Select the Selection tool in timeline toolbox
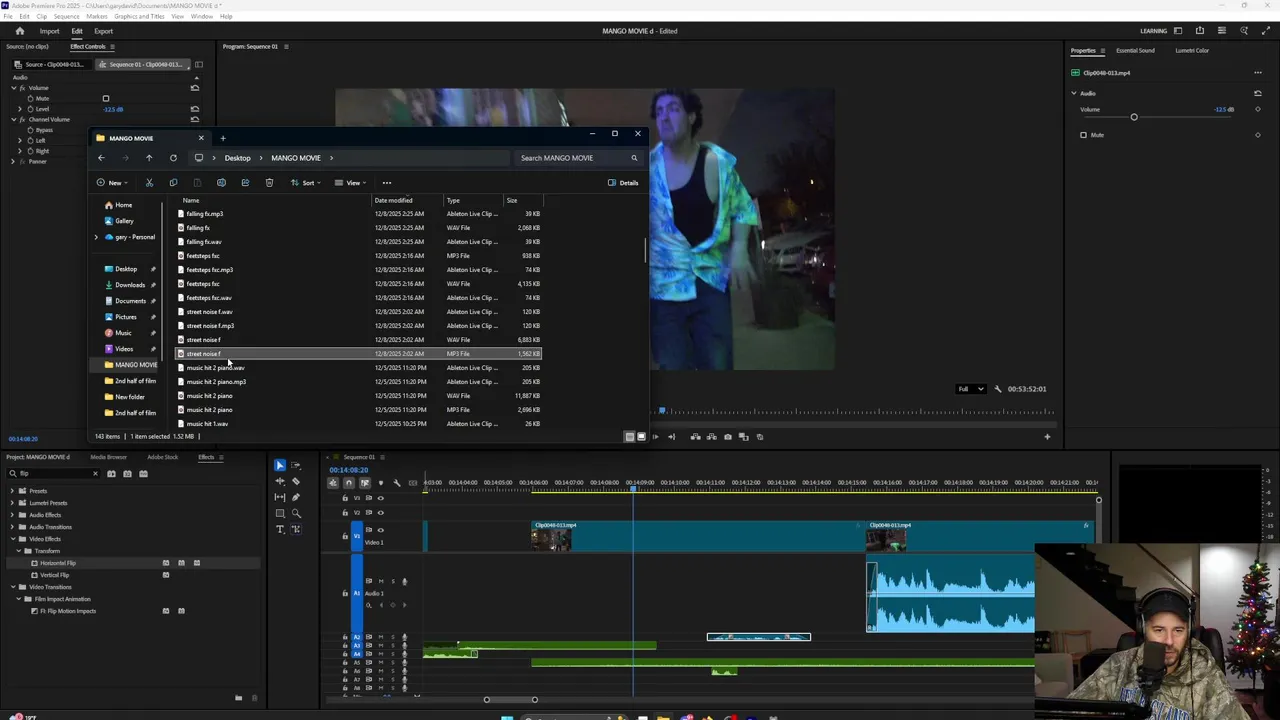 [x=280, y=466]
